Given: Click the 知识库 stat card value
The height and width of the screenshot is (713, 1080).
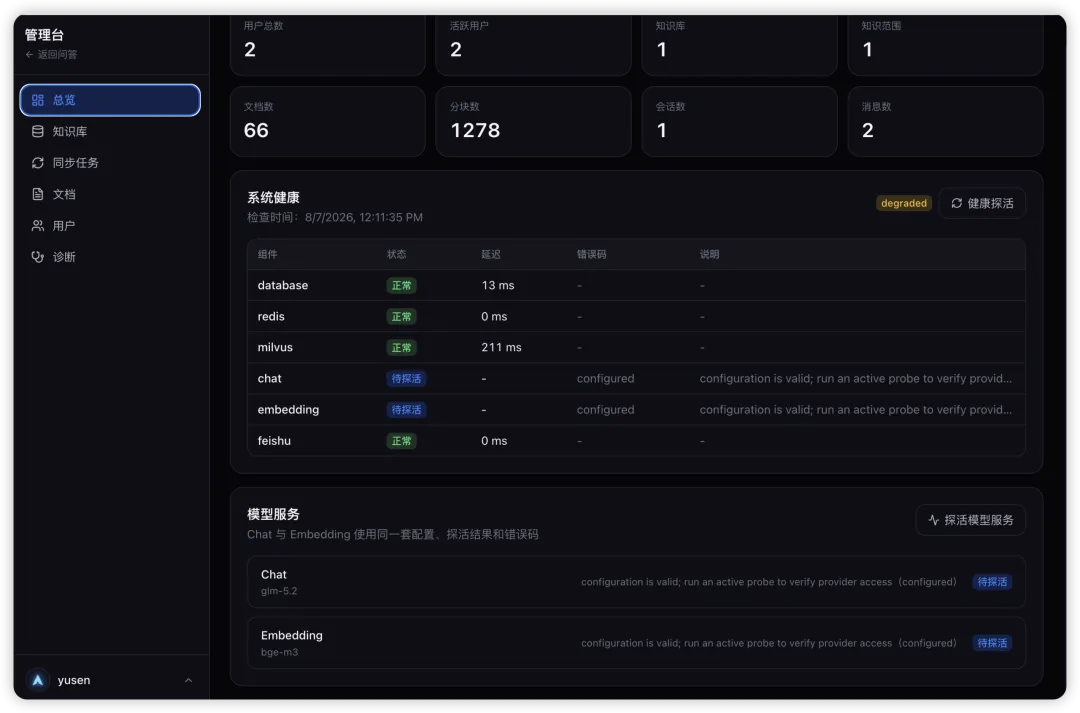Looking at the screenshot, I should [x=662, y=50].
